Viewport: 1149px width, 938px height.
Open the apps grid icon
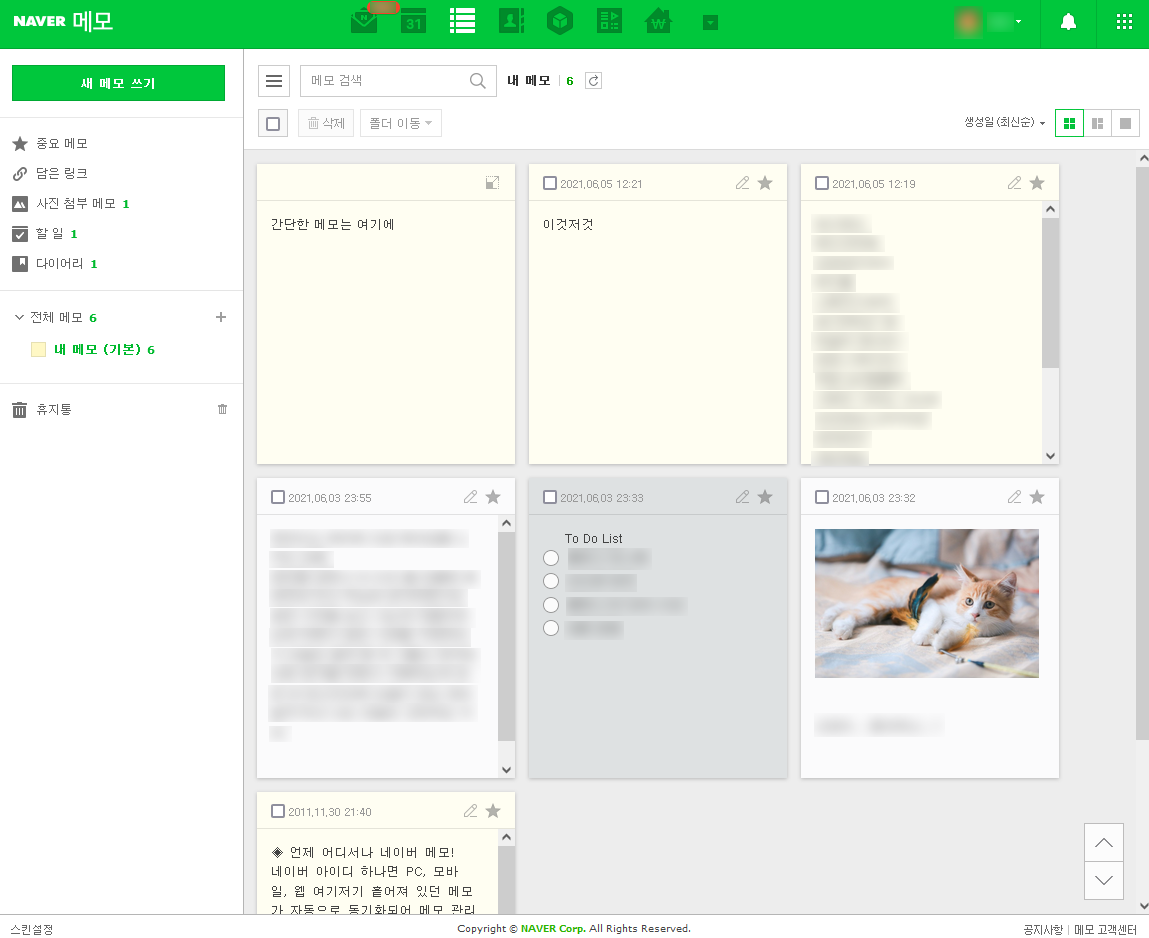1124,22
